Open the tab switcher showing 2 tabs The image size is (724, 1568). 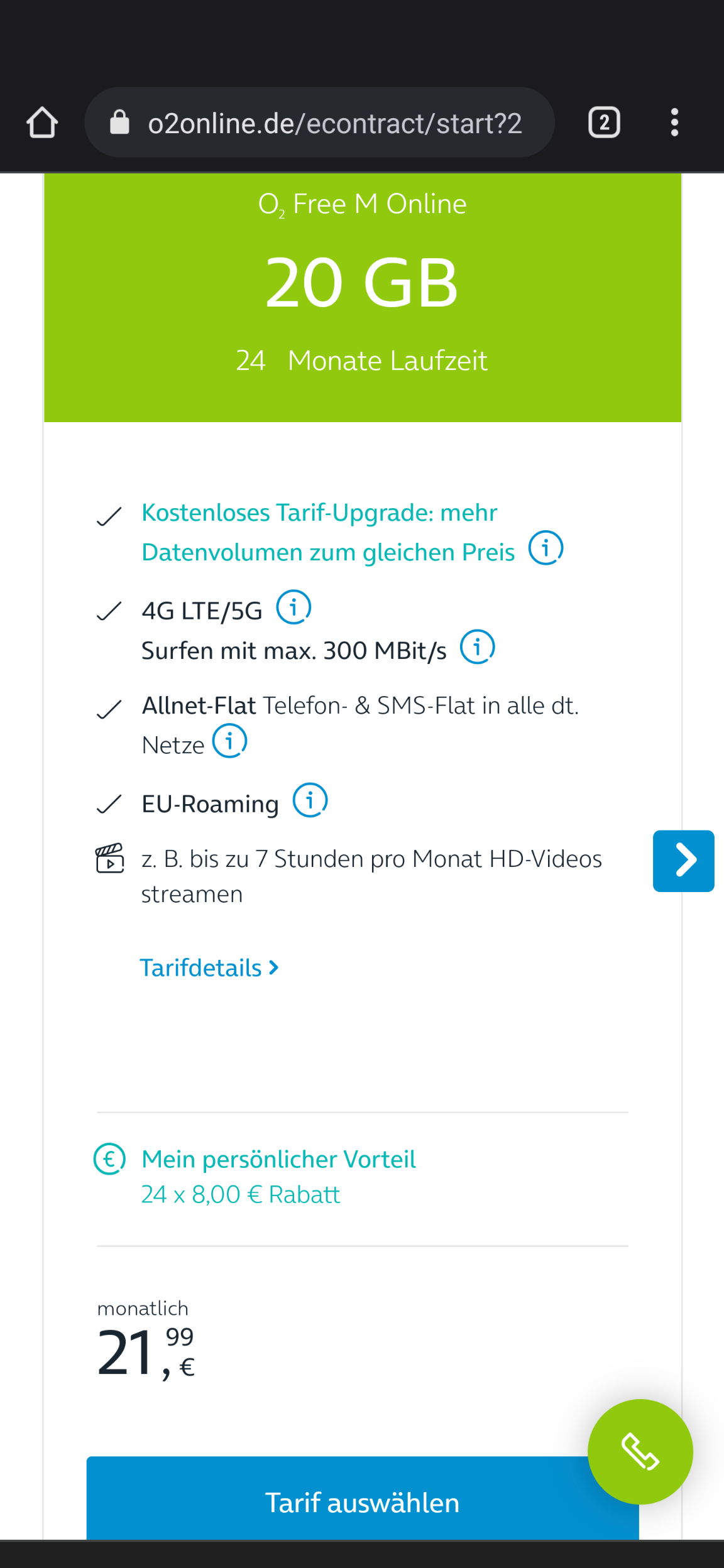(604, 122)
